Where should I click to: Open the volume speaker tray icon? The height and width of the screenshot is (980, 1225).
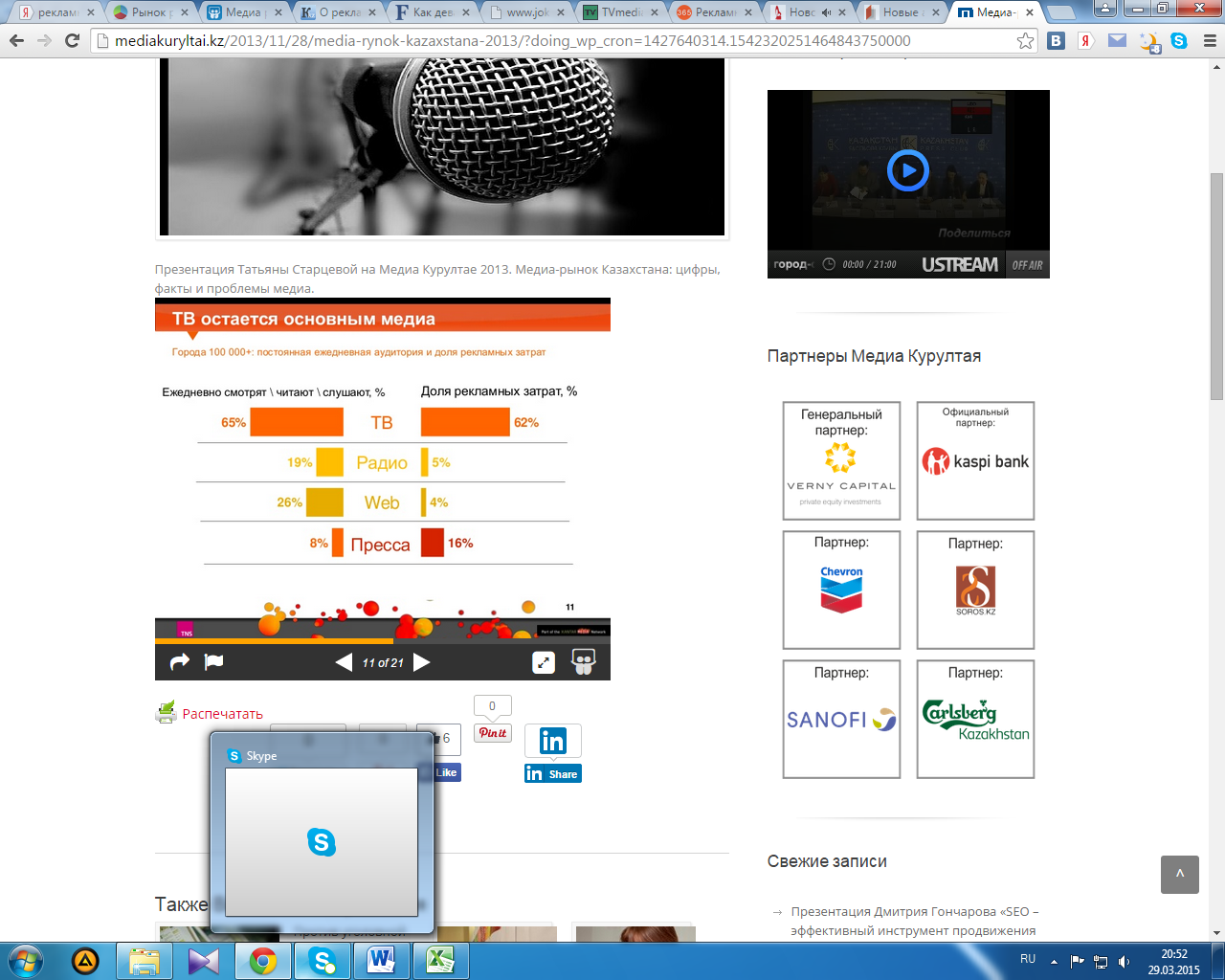pos(1125,962)
